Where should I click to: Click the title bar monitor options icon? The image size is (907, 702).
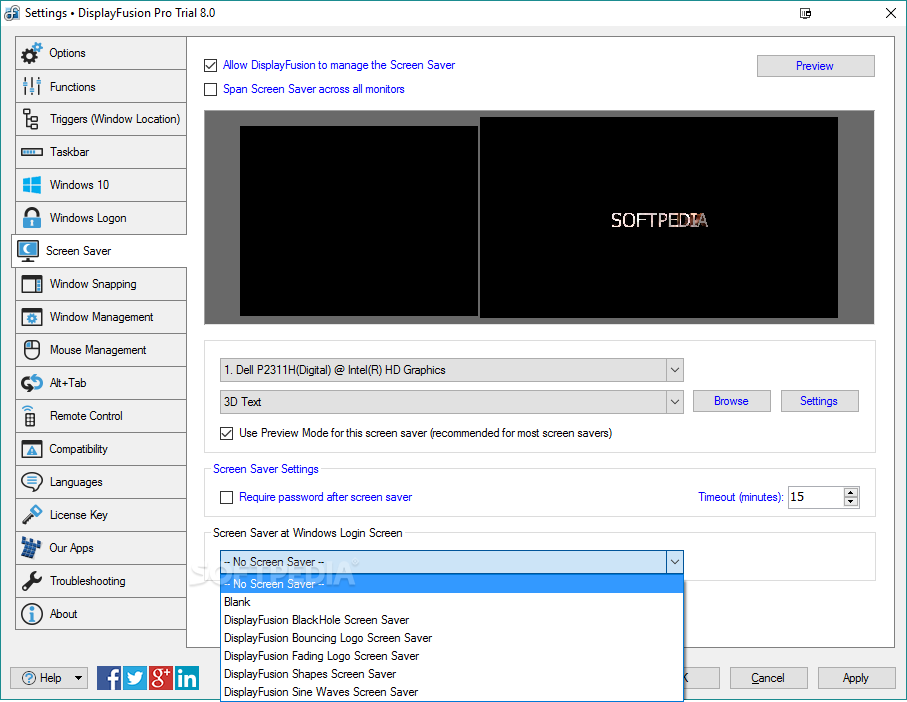point(805,13)
